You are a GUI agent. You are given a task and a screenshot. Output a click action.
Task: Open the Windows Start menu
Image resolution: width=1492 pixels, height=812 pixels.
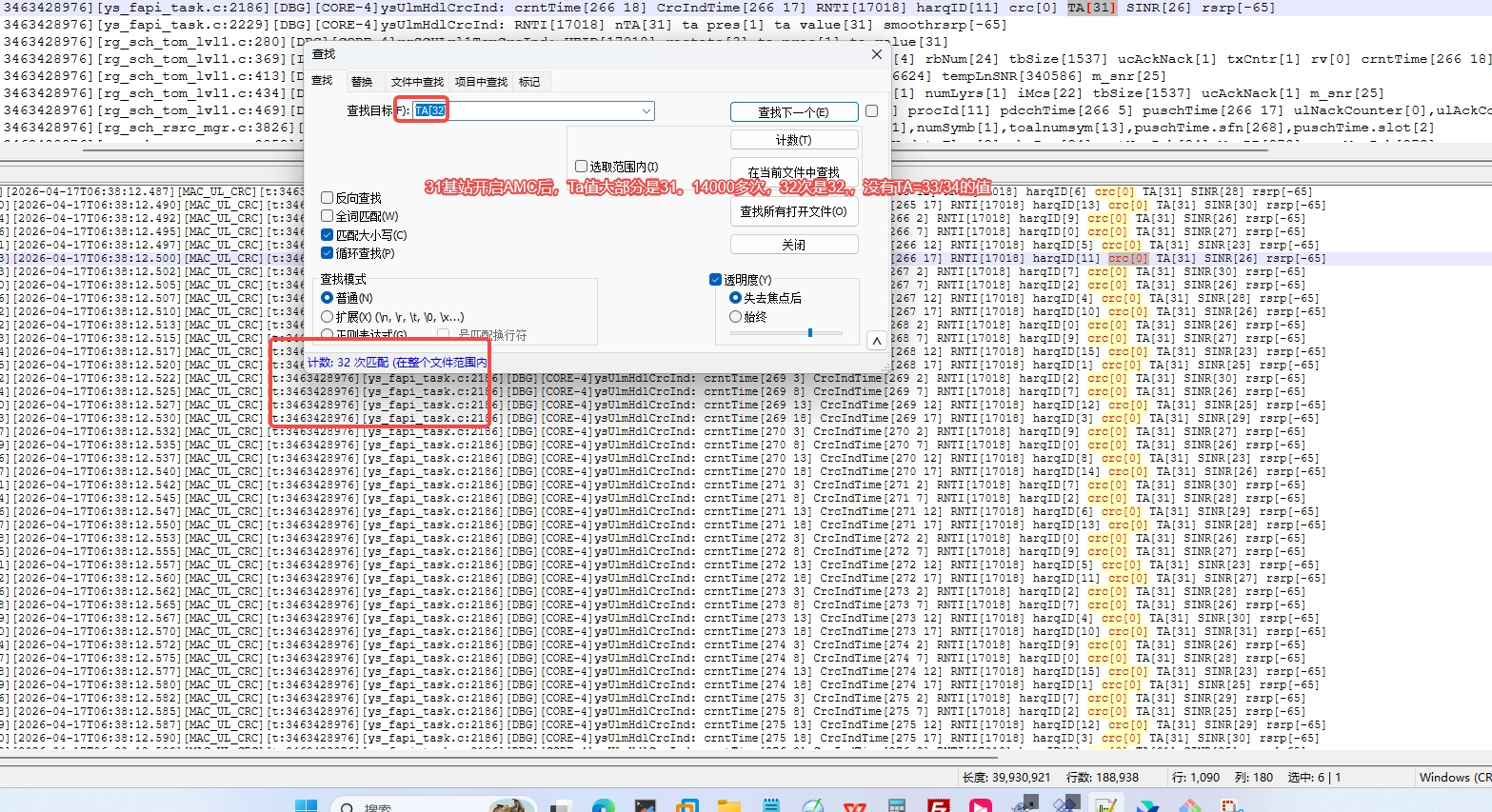(x=306, y=805)
